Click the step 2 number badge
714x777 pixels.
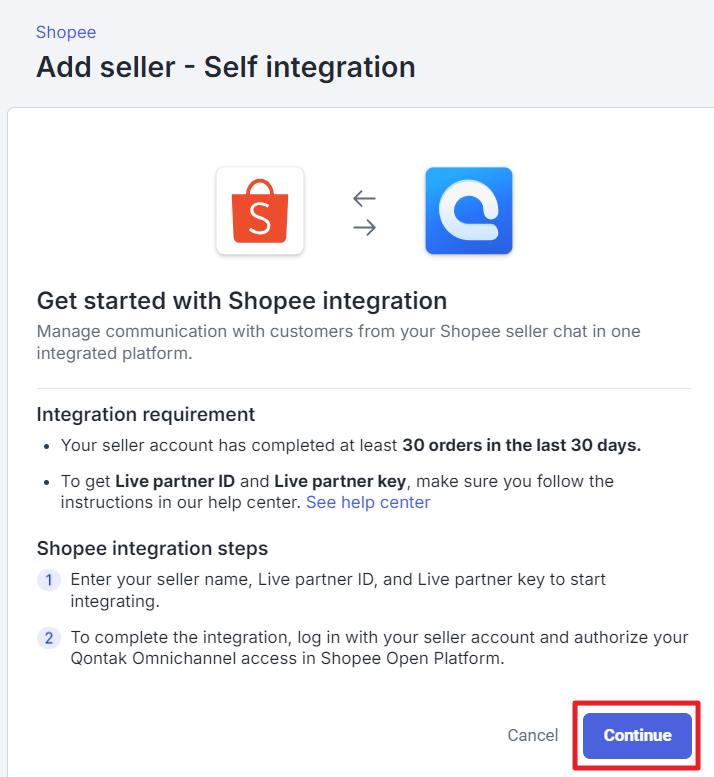49,638
